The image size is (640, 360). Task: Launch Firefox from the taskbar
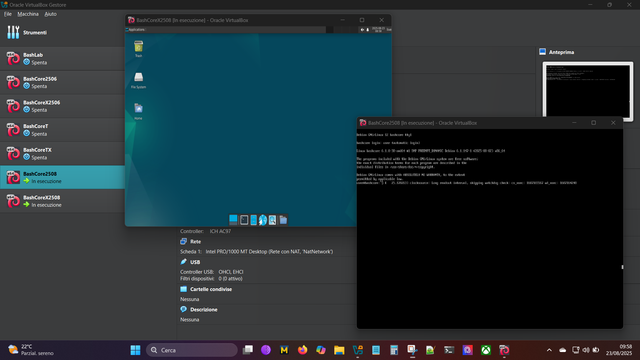pos(302,350)
